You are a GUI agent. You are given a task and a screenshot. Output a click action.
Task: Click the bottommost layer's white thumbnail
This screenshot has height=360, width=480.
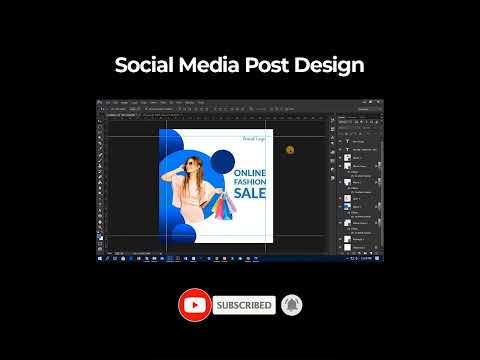click(347, 247)
